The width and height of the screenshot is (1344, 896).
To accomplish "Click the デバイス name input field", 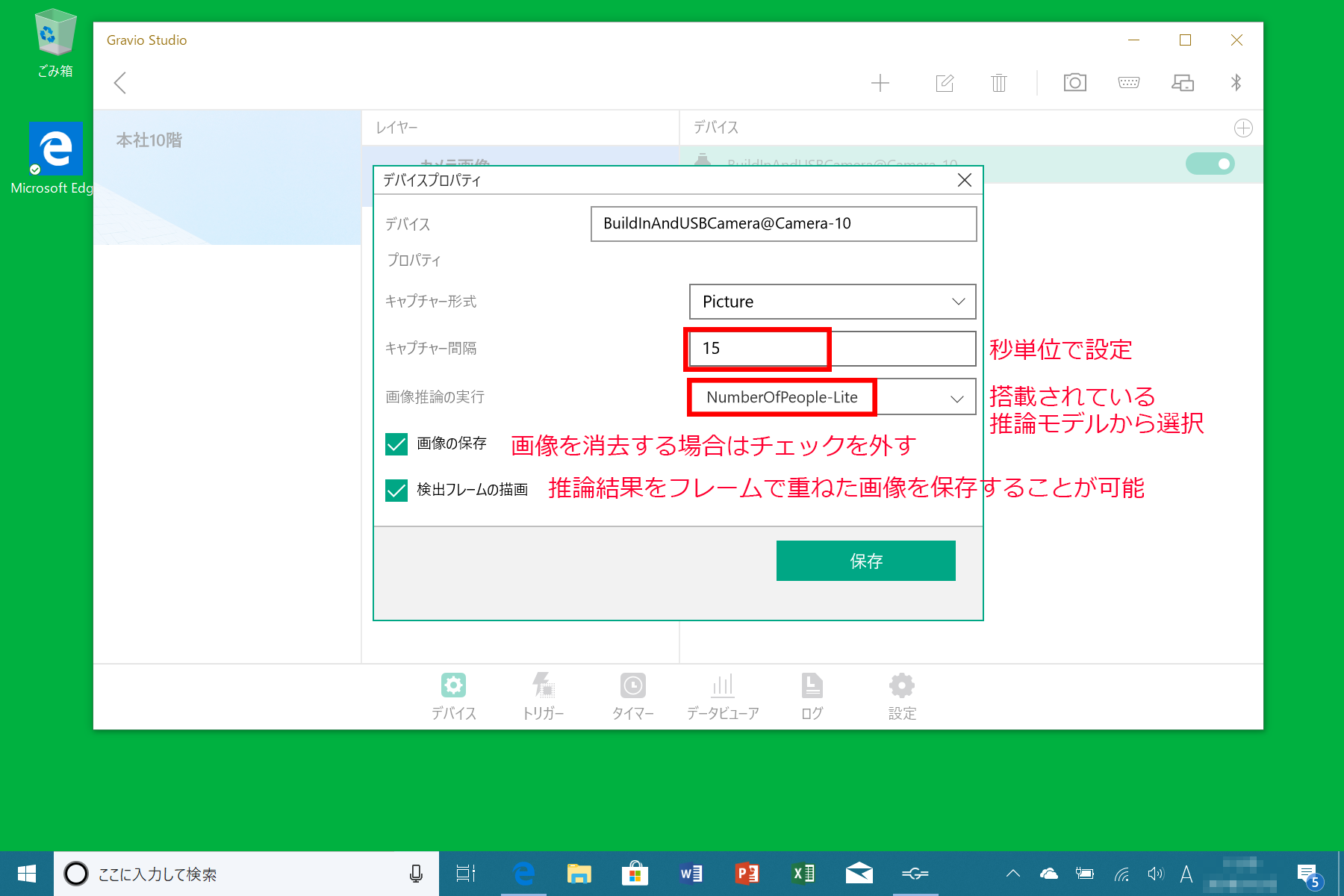I will coord(783,224).
